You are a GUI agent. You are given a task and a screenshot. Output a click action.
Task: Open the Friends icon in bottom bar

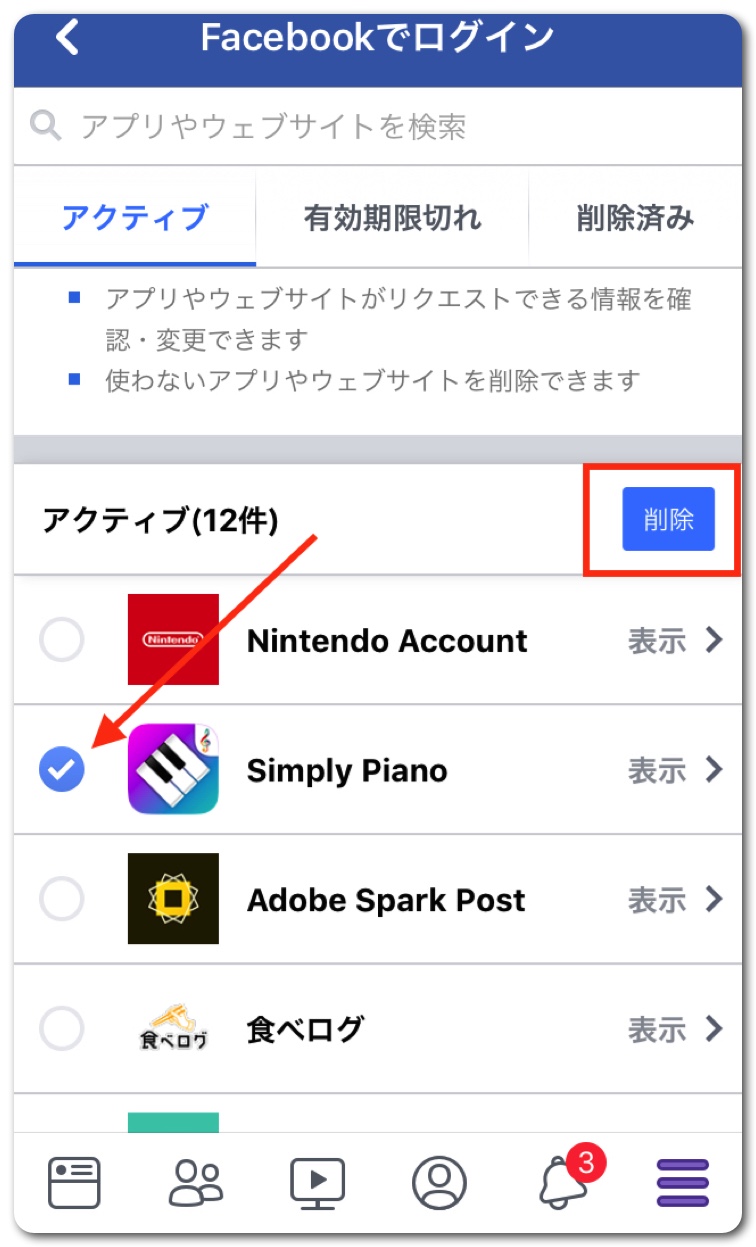196,1183
